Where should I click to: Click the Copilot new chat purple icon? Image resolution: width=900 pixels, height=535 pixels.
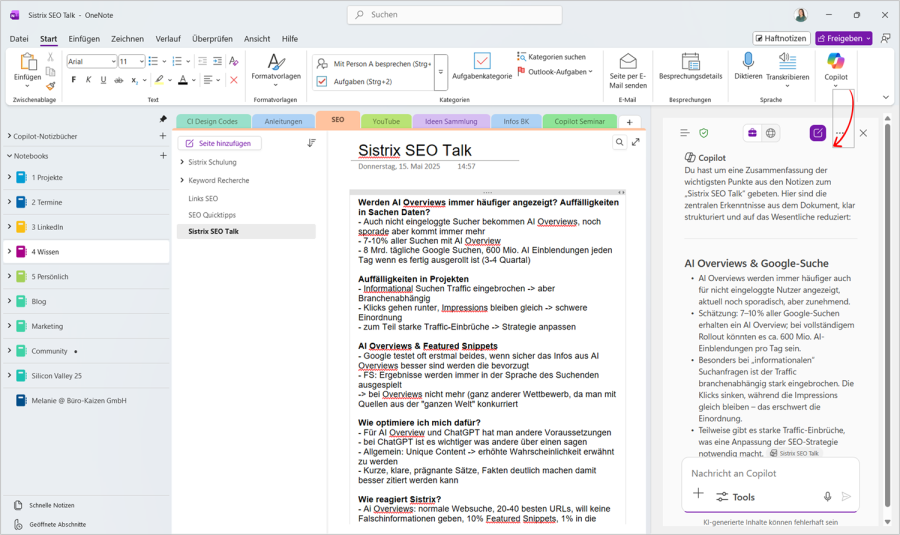817,133
